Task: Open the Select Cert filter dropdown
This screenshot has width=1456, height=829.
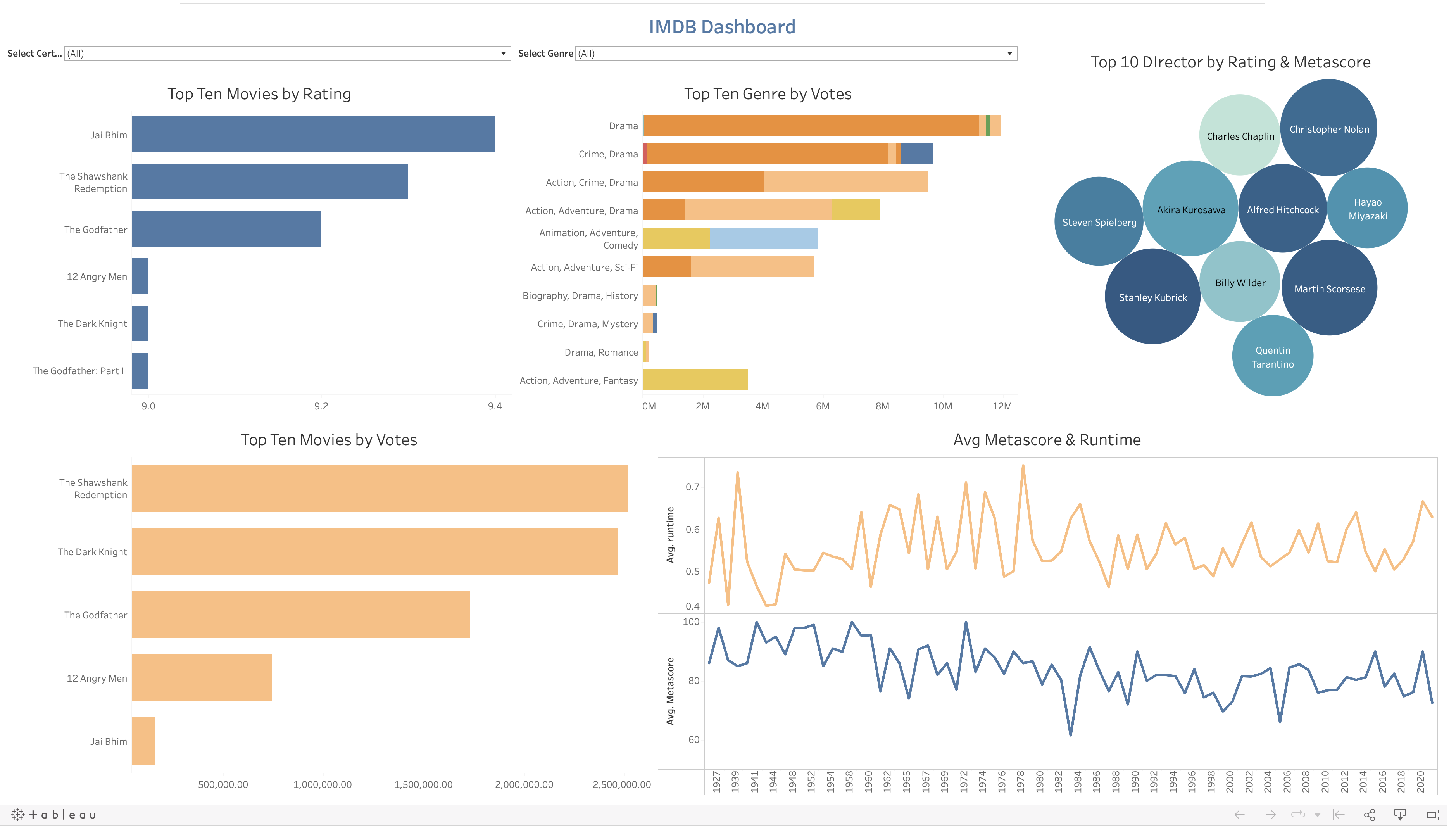Action: [287, 54]
